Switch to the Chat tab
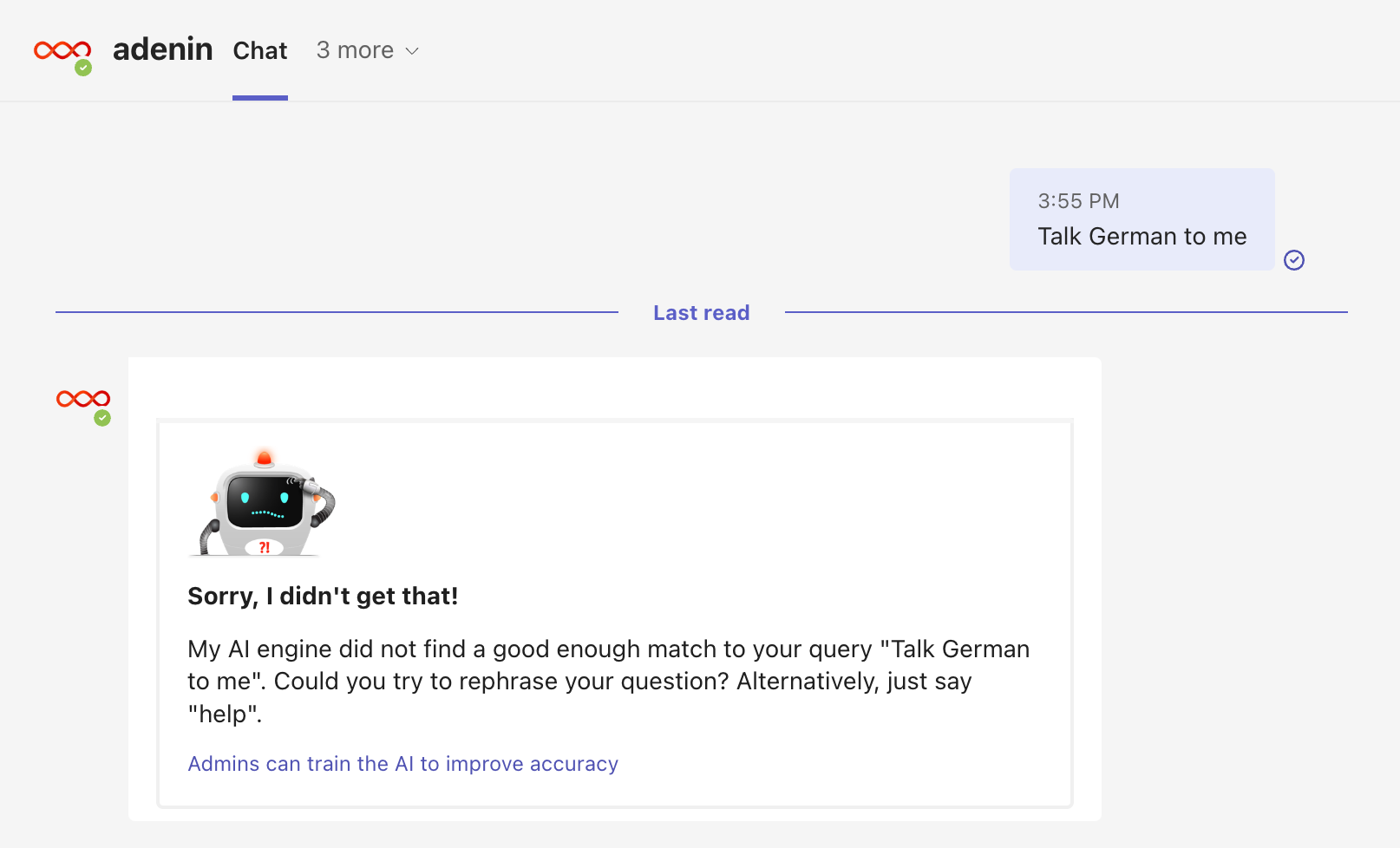This screenshot has height=848, width=1400. pos(259,50)
